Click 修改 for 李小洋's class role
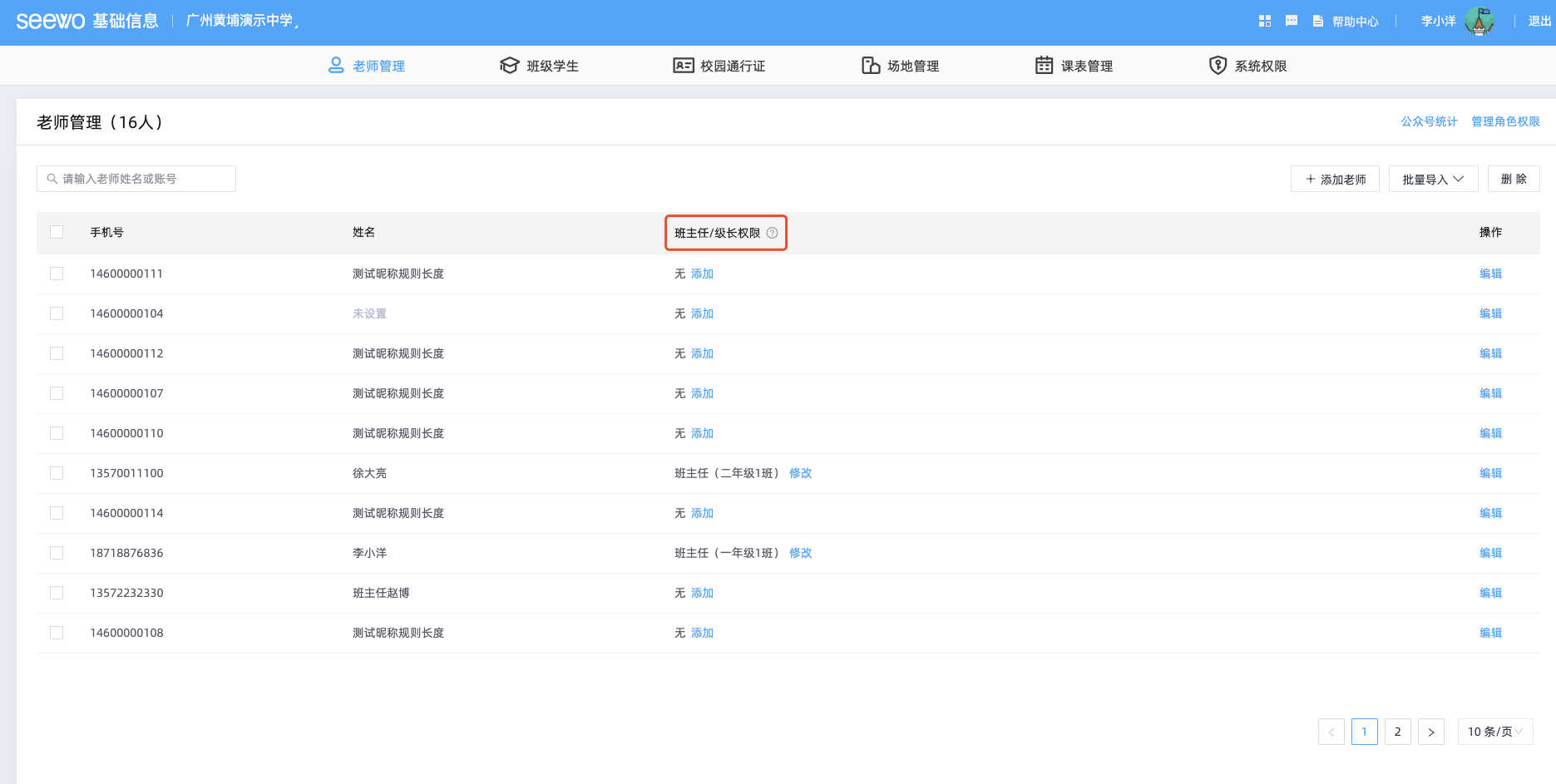 pyautogui.click(x=800, y=553)
